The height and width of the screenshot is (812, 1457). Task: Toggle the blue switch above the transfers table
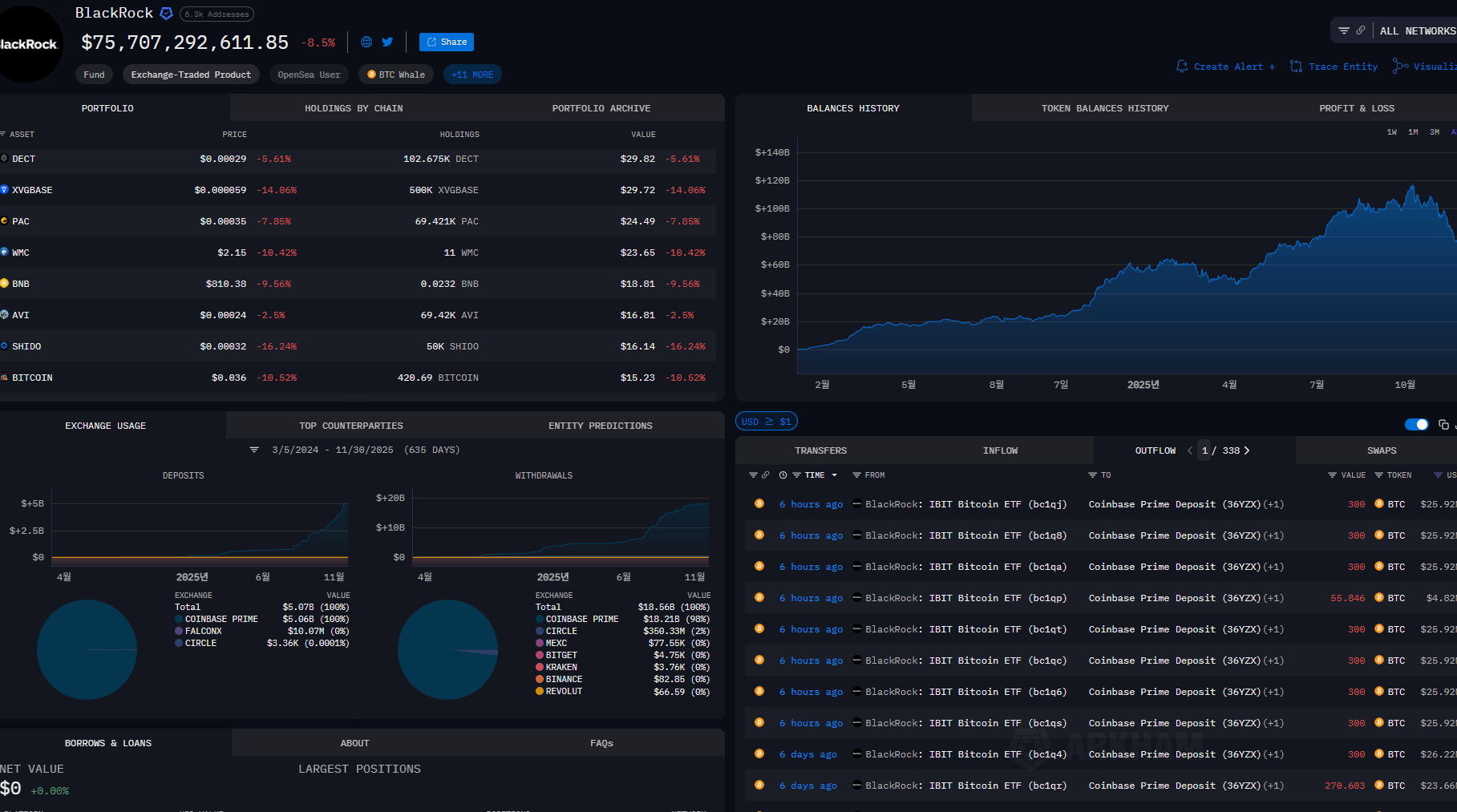pyautogui.click(x=1416, y=424)
